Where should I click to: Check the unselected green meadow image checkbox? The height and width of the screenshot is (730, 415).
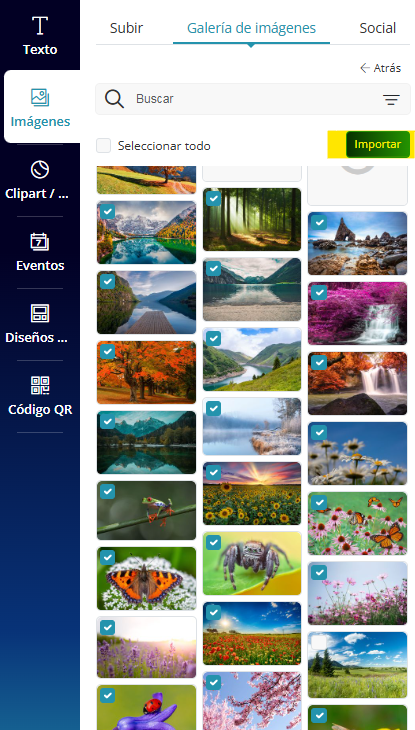click(x=319, y=642)
